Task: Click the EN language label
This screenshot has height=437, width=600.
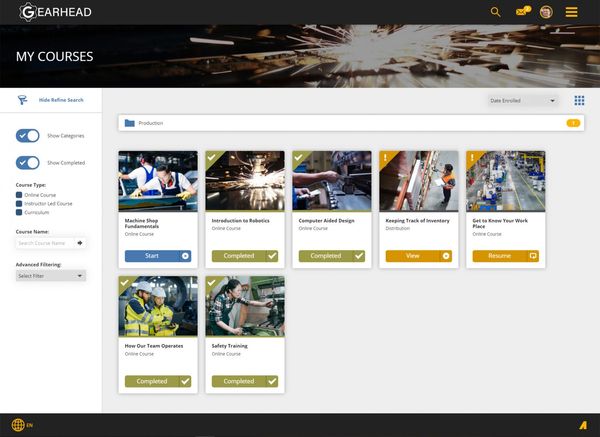Action: (29, 425)
